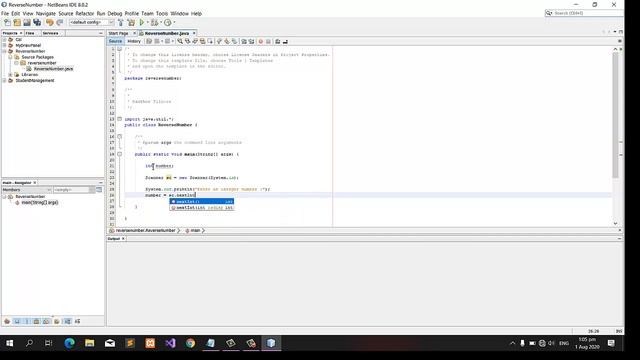The height and width of the screenshot is (360, 640).
Task: Click the Save All toolbar icon
Action: pos(37,22)
